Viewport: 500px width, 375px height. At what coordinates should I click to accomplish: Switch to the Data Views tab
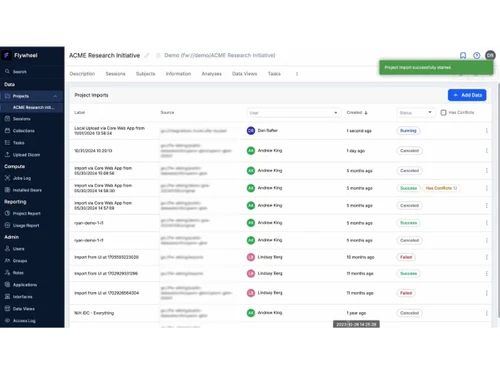tap(245, 74)
